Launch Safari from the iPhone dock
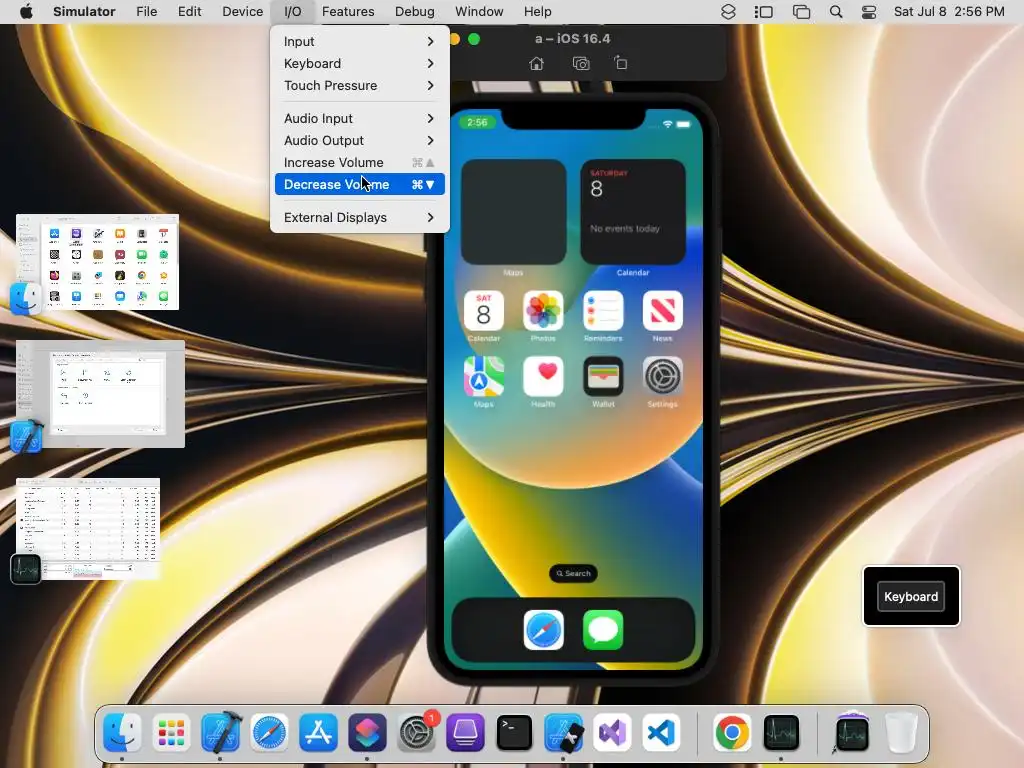Image resolution: width=1024 pixels, height=768 pixels. click(543, 630)
